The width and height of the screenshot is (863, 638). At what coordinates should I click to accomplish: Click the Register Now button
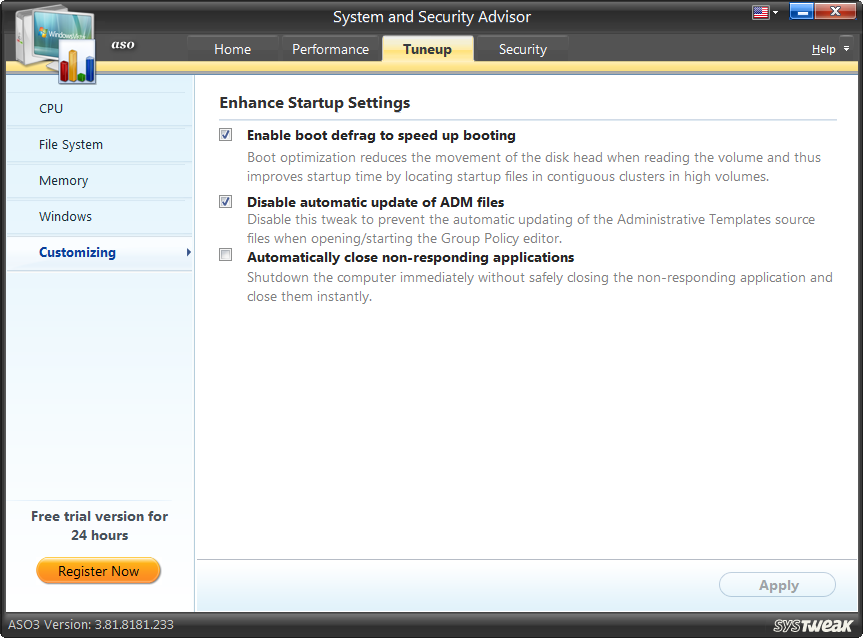click(98, 570)
